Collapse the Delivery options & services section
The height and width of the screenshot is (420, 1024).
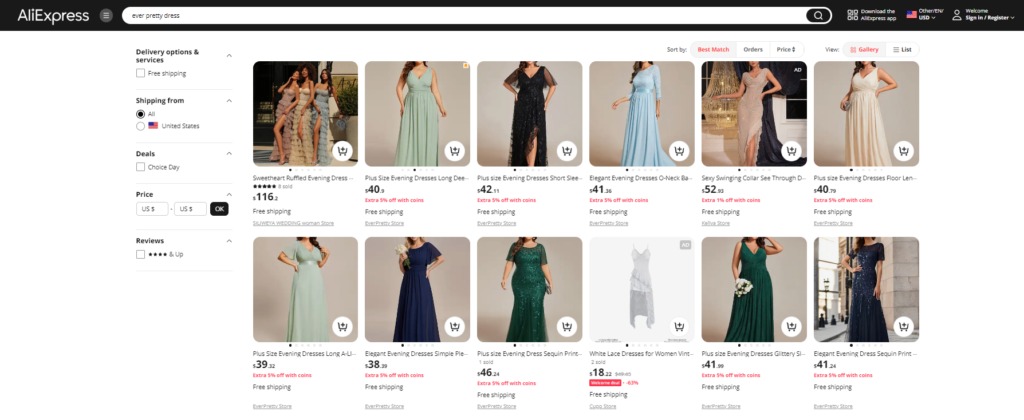[229, 56]
